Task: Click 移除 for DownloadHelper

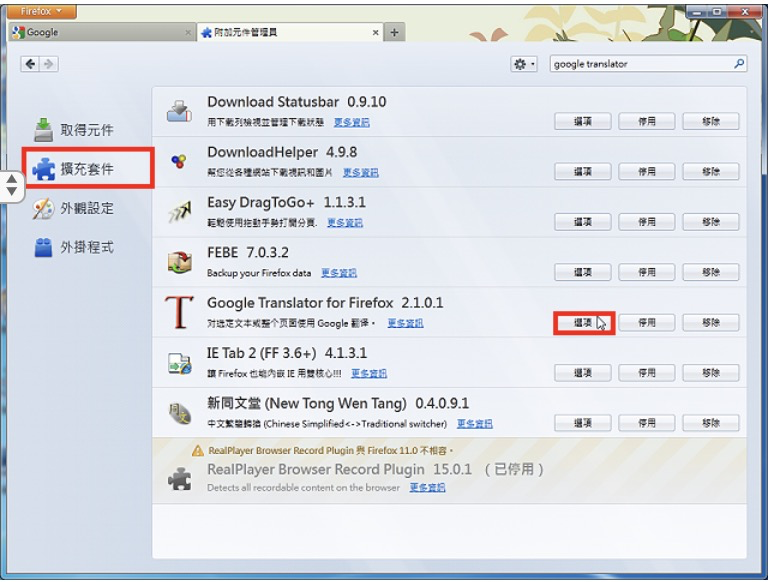Action: 711,171
